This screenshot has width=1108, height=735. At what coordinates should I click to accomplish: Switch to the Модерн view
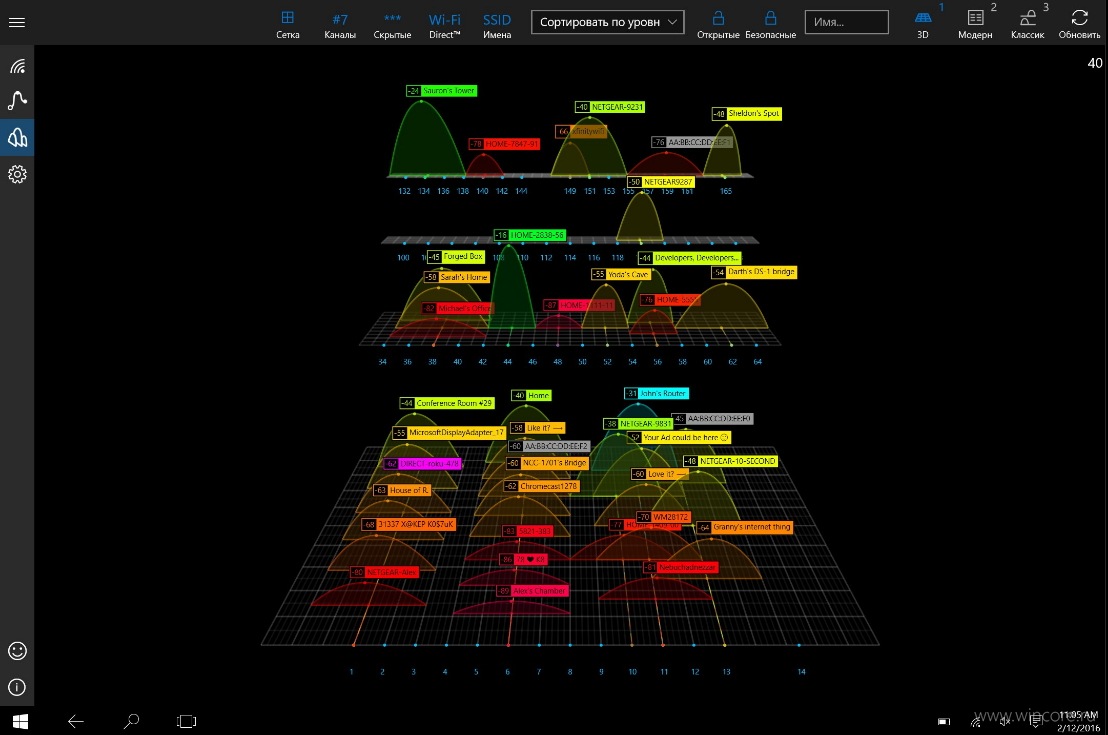click(x=975, y=24)
